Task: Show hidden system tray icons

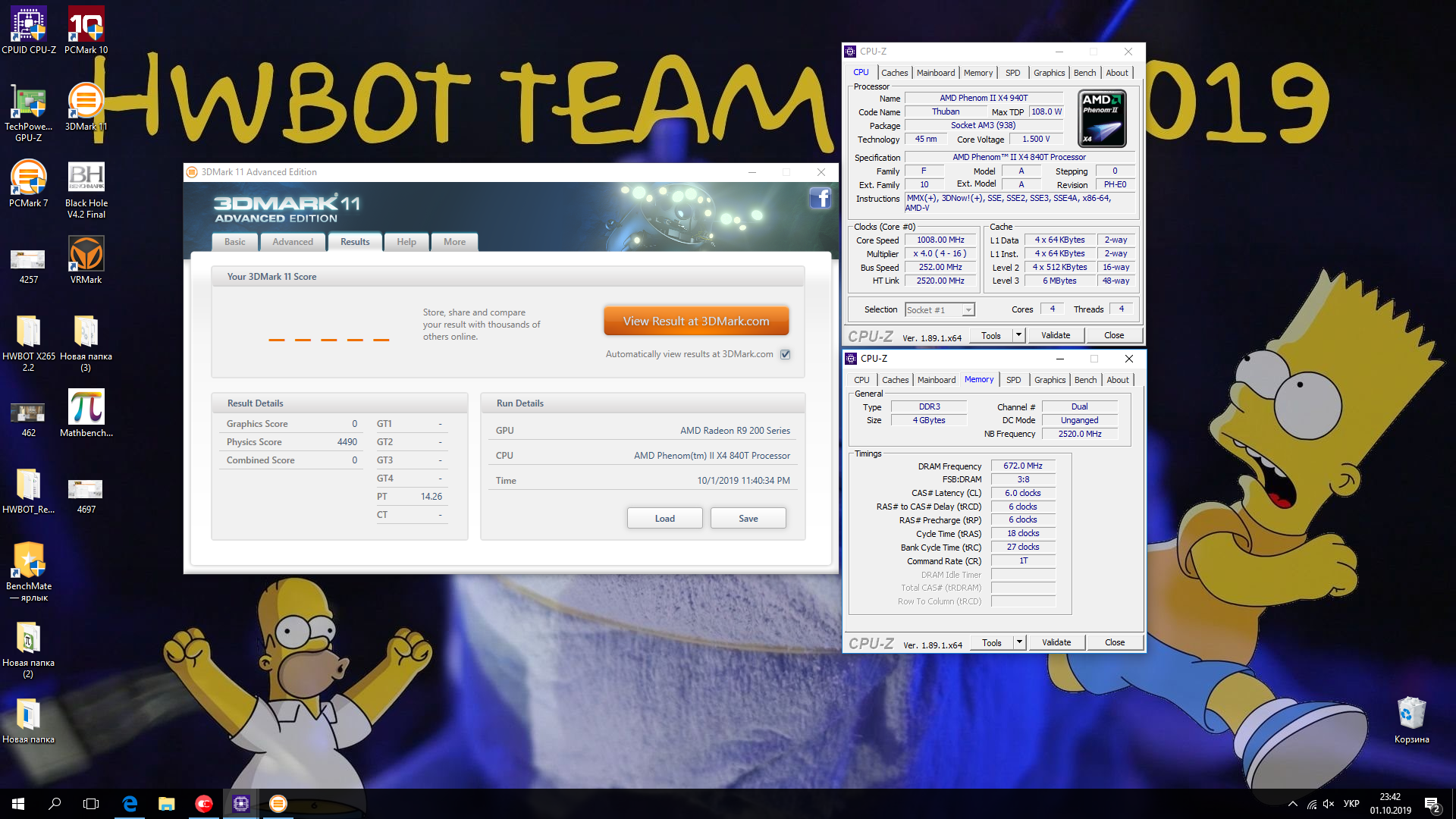Action: pyautogui.click(x=1292, y=804)
